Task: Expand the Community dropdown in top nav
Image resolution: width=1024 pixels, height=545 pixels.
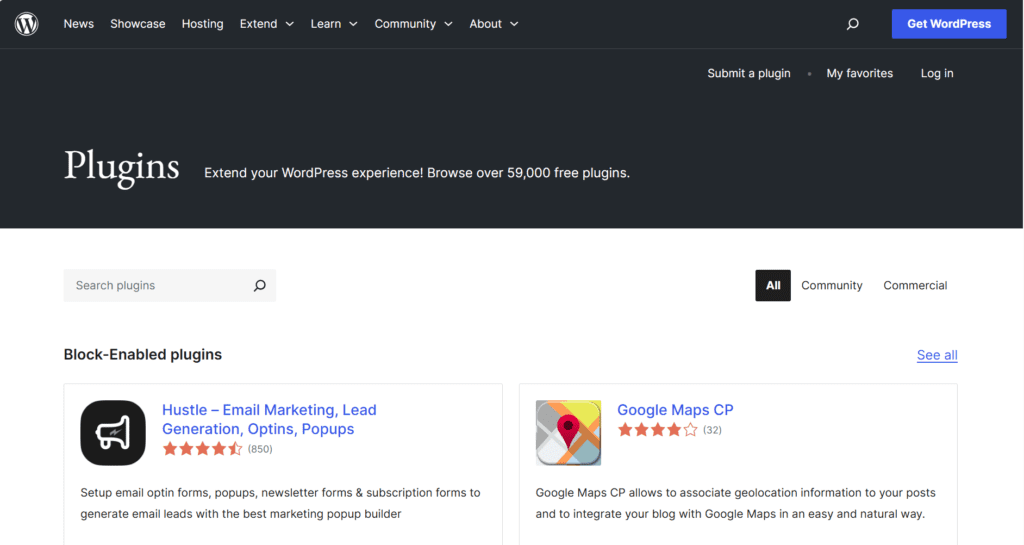Action: [413, 24]
